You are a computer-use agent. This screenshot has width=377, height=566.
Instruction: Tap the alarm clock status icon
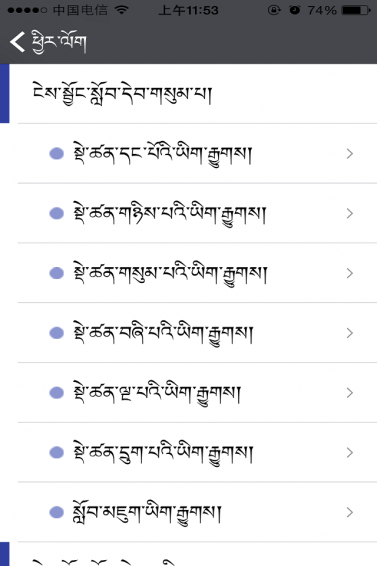[295, 10]
